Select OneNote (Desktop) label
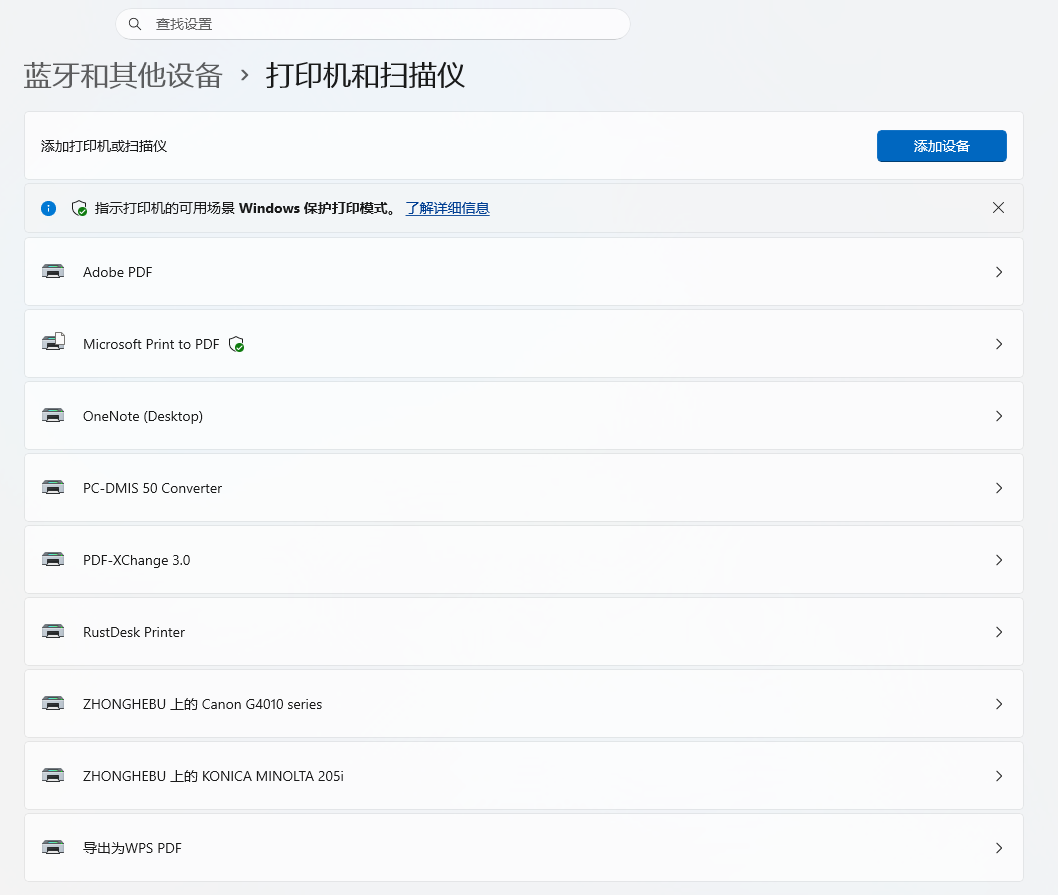 click(x=142, y=416)
